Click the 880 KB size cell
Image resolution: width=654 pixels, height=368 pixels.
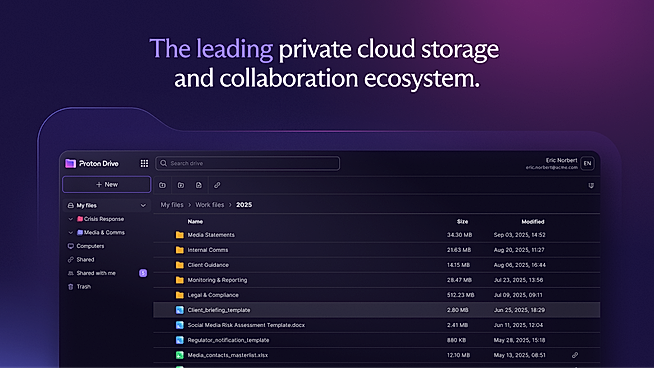pos(456,340)
